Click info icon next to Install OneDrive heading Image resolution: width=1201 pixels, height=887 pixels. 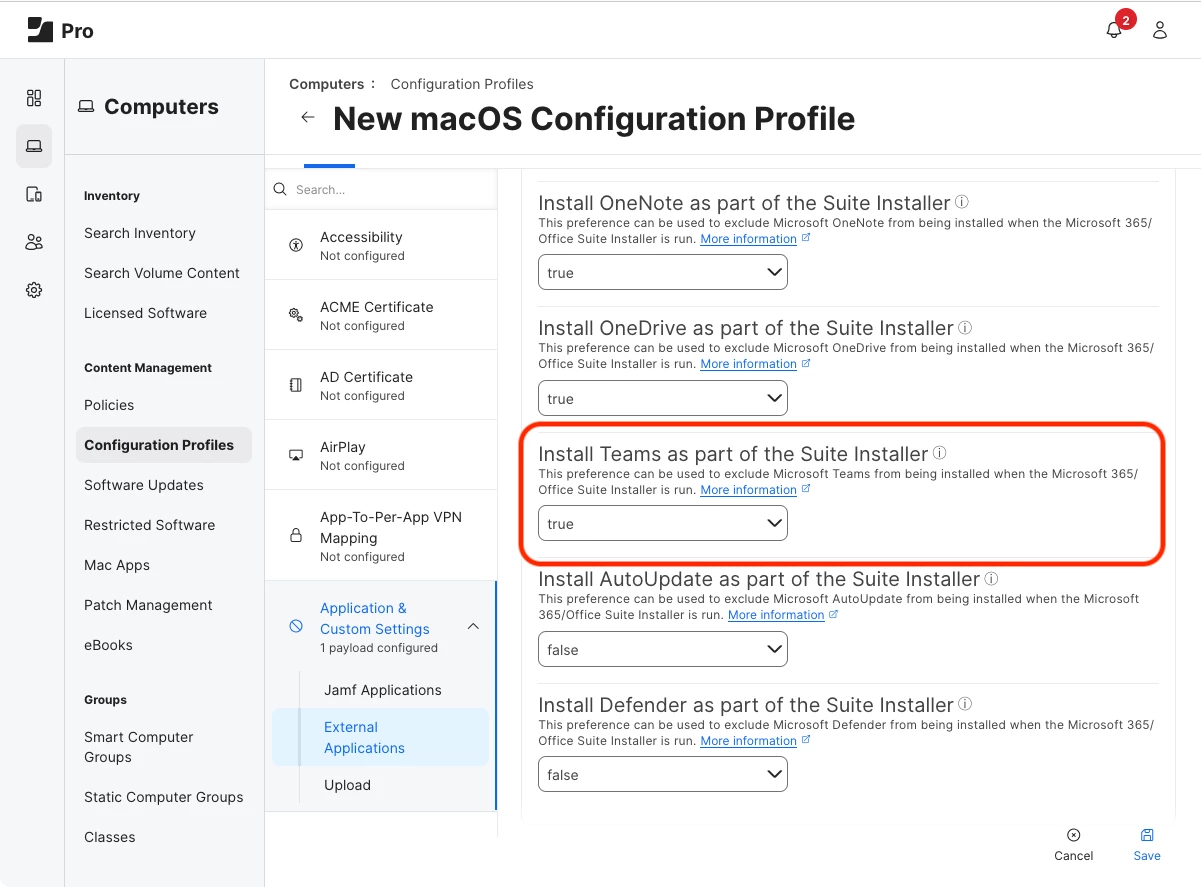click(x=965, y=327)
